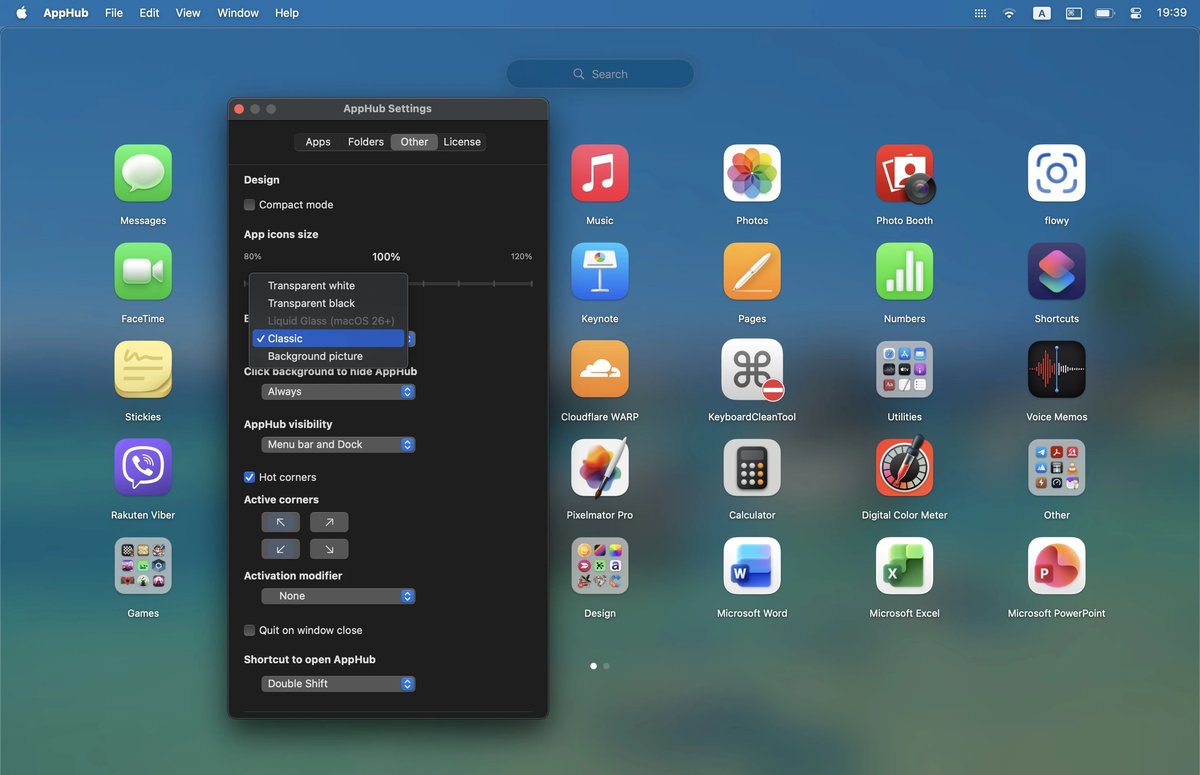Click the Search field

[x=600, y=73]
